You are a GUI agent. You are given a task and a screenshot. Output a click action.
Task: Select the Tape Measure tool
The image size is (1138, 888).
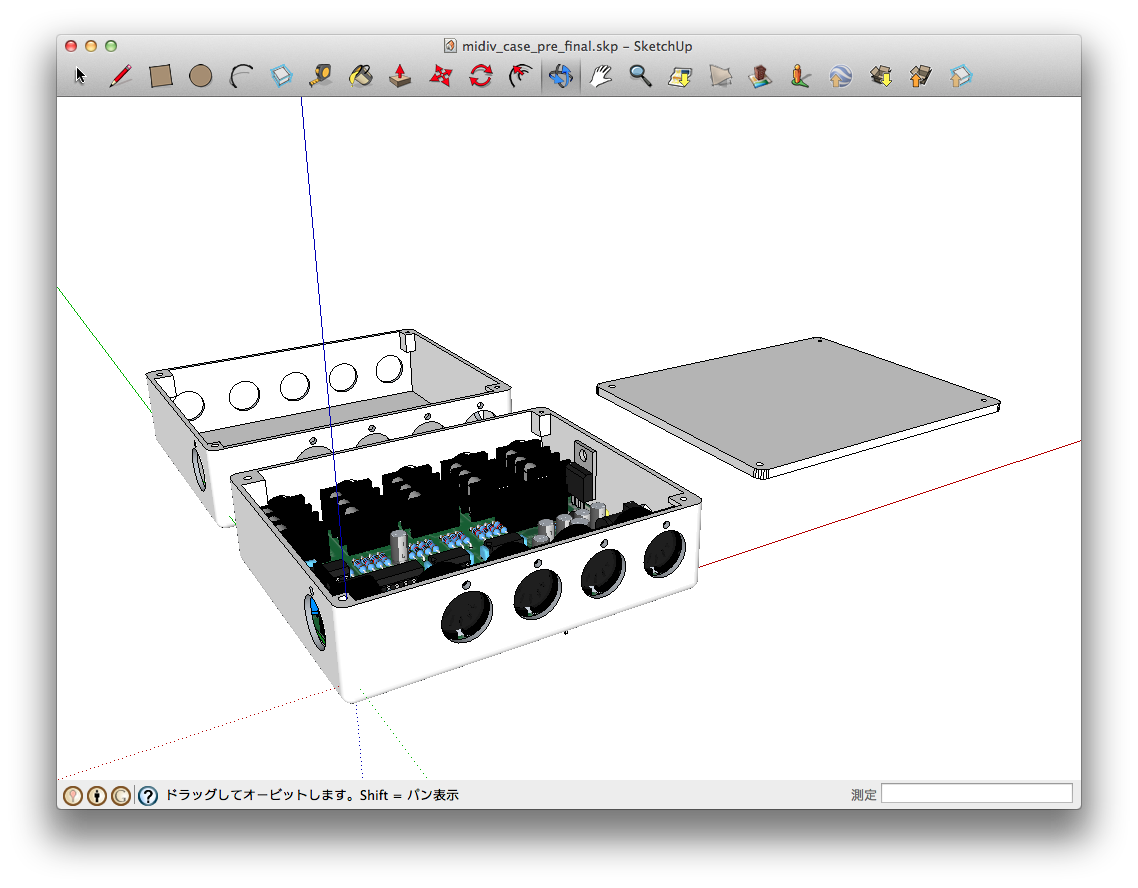321,76
